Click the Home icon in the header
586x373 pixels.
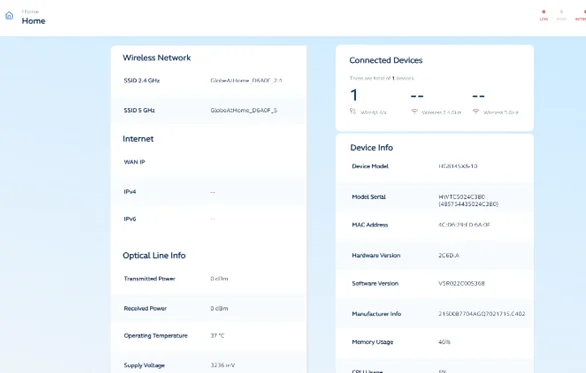(9, 16)
